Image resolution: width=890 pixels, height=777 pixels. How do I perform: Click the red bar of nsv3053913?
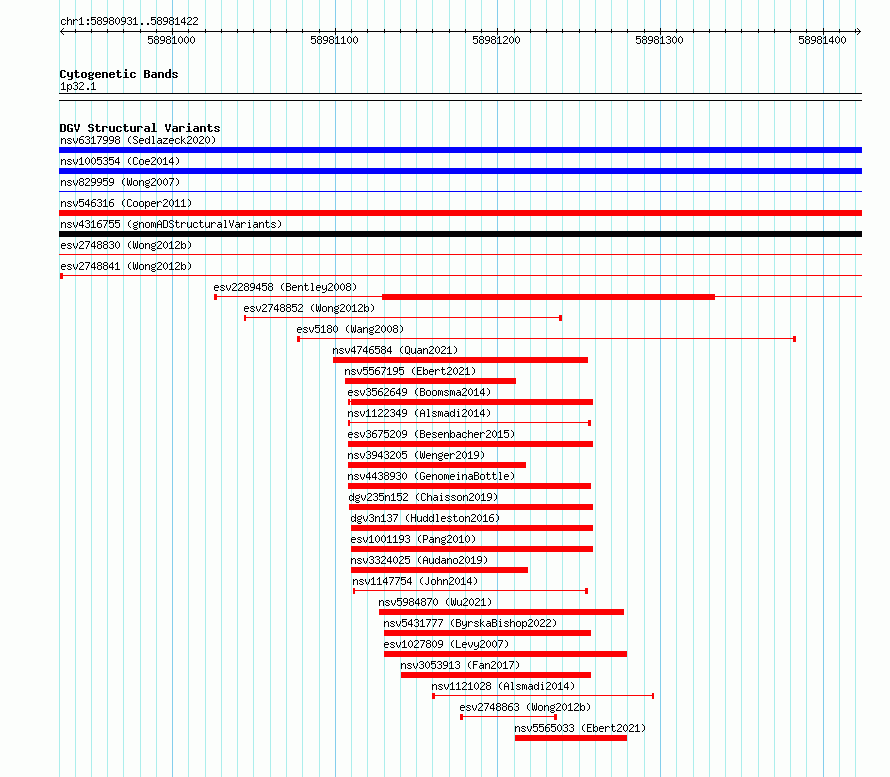coord(496,675)
